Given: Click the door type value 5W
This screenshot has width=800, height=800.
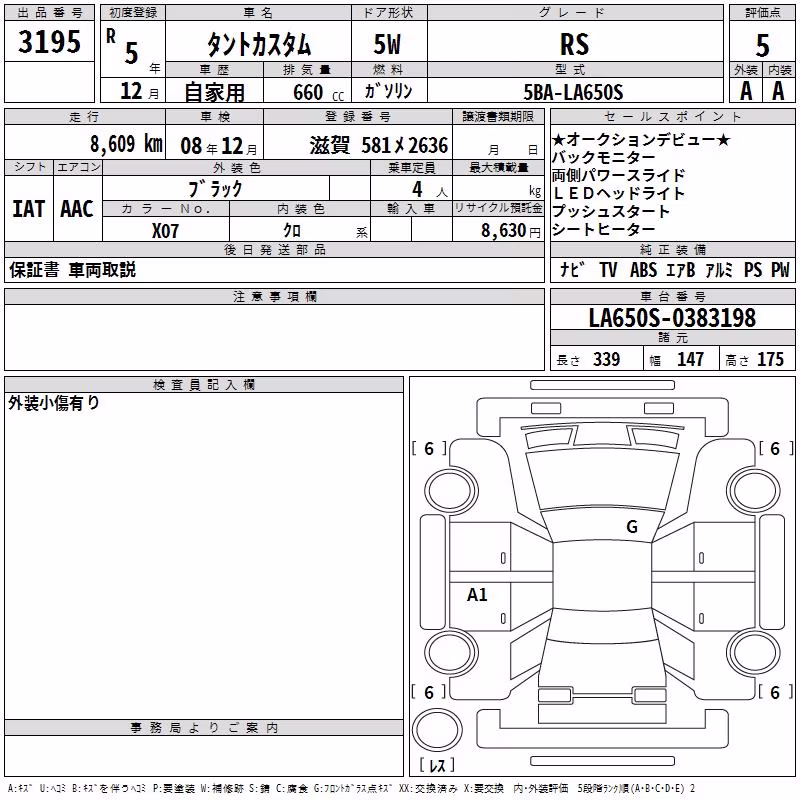Looking at the screenshot, I should tap(387, 44).
